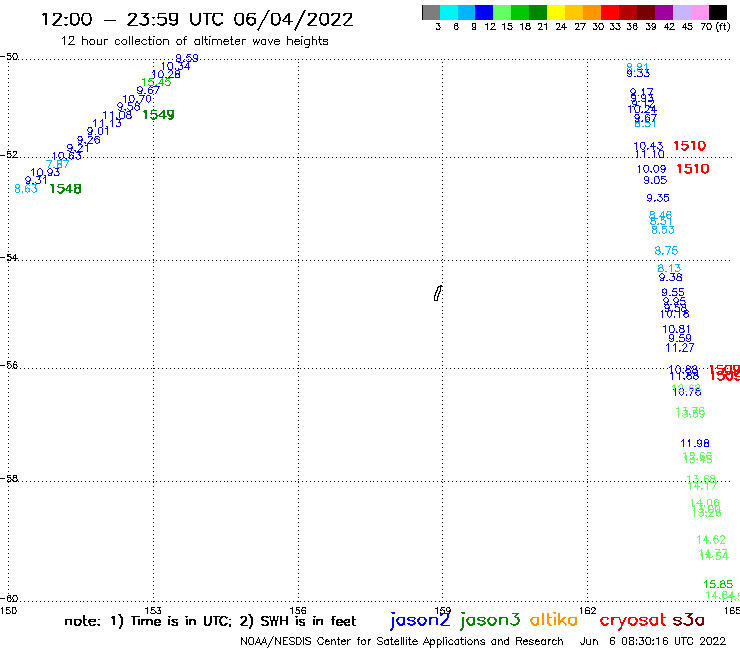Click the lavender swatch in the color scale
This screenshot has height=650, width=740.
(682, 12)
